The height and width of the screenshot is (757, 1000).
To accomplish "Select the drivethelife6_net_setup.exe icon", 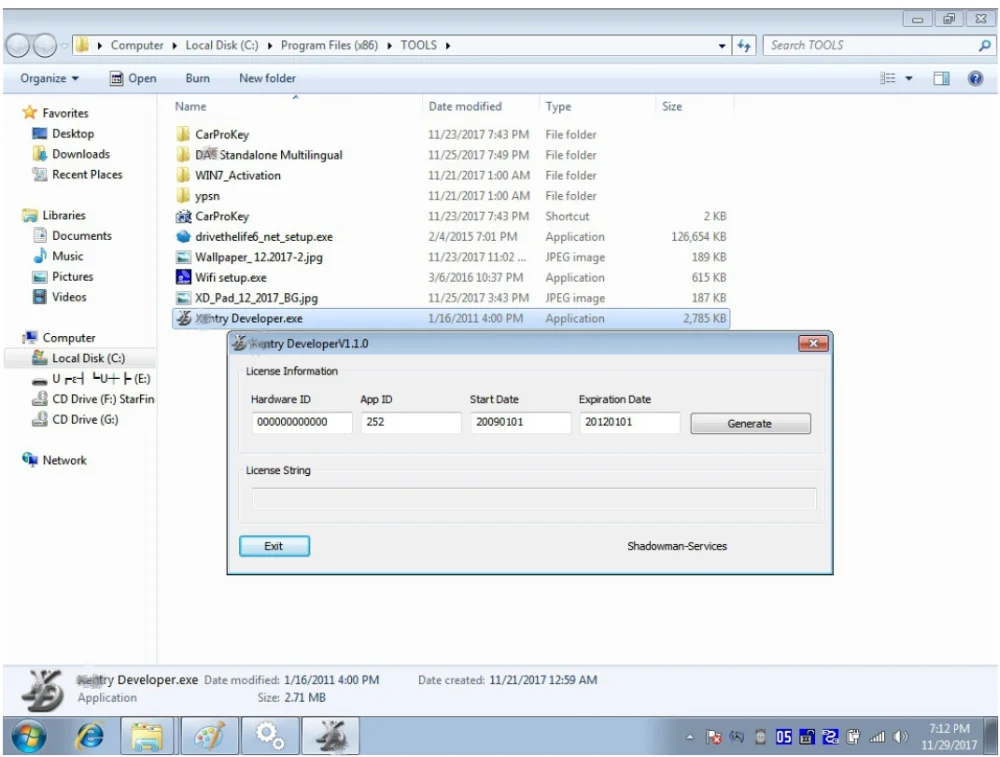I will (183, 237).
